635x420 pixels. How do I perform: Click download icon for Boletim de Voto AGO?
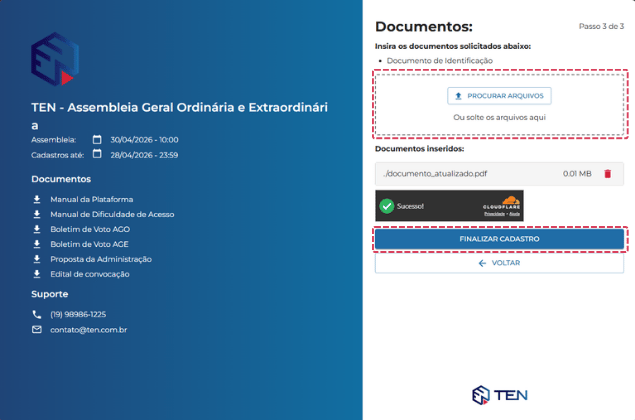tap(37, 229)
